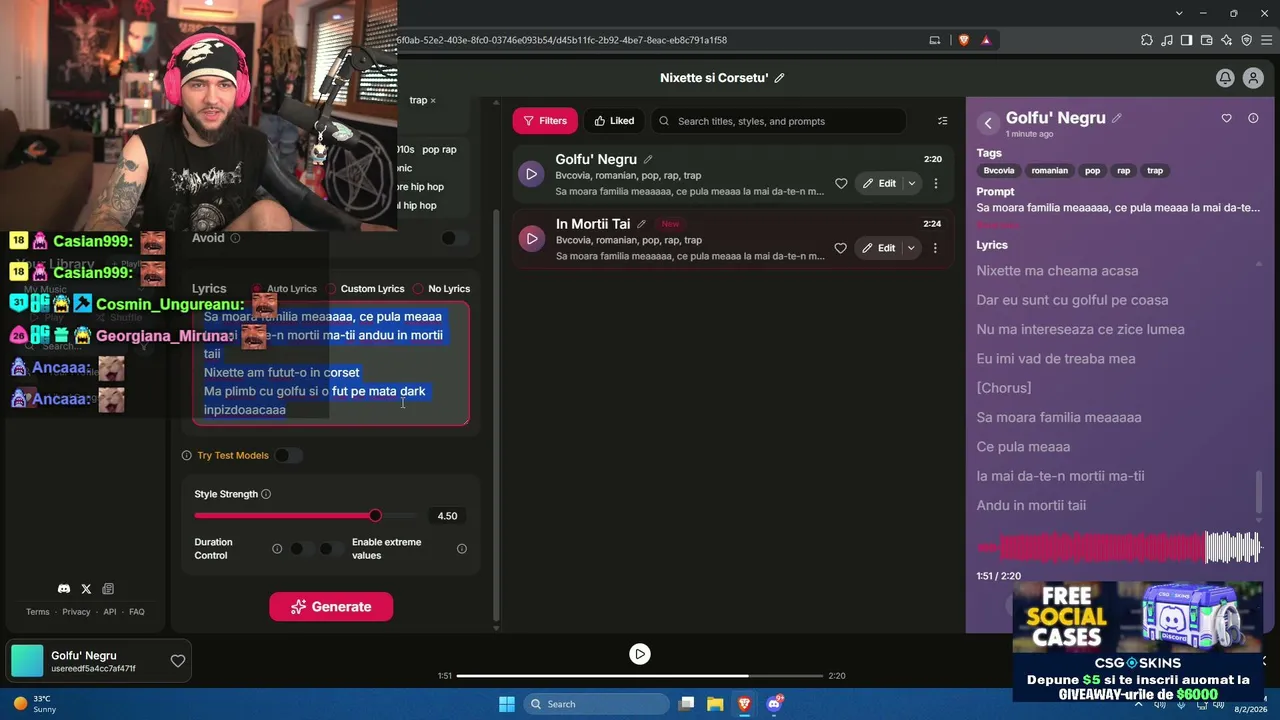The image size is (1280, 720).
Task: Show Duration Control info tooltip
Action: 277,549
